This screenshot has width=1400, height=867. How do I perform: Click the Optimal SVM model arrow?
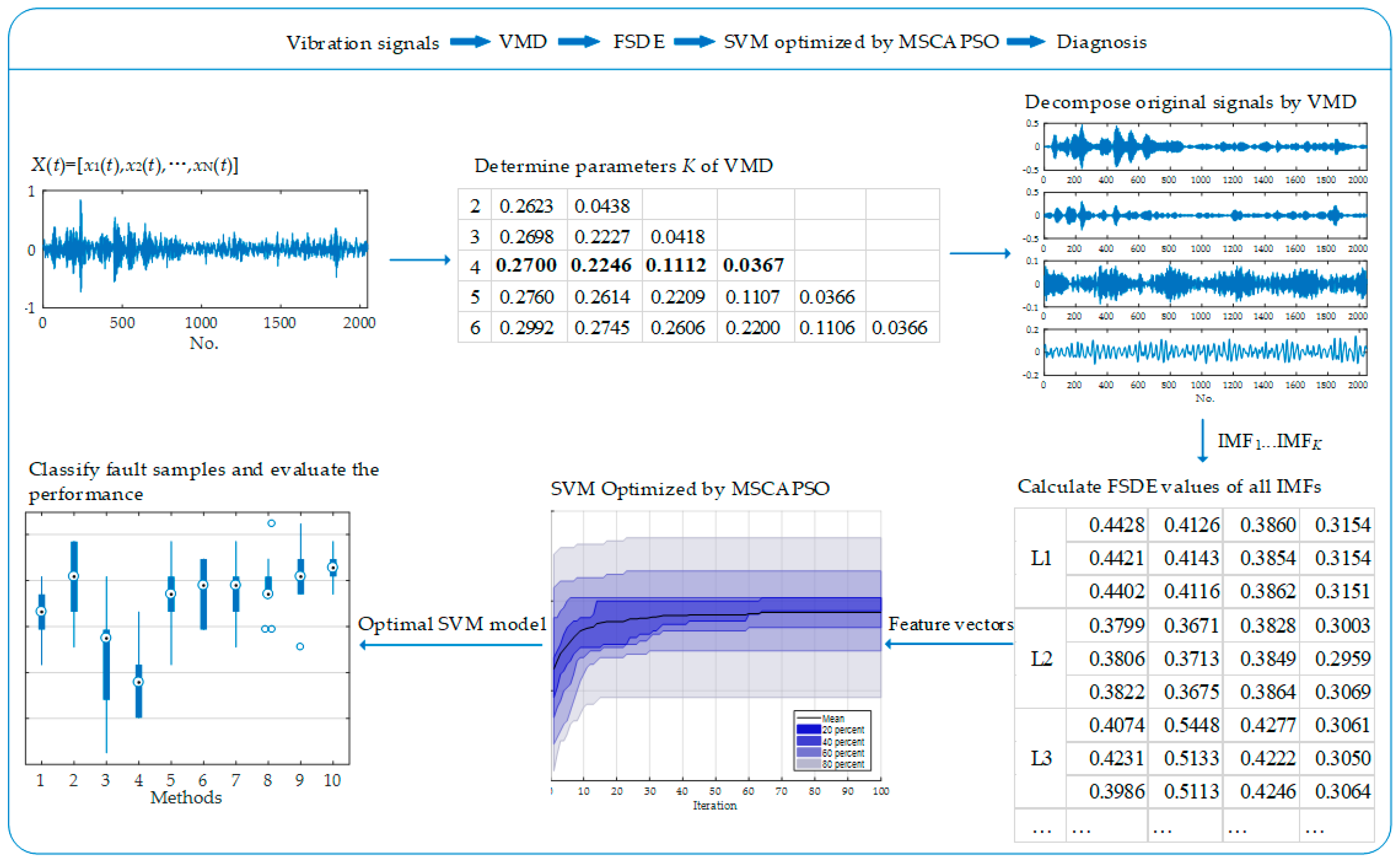[450, 645]
